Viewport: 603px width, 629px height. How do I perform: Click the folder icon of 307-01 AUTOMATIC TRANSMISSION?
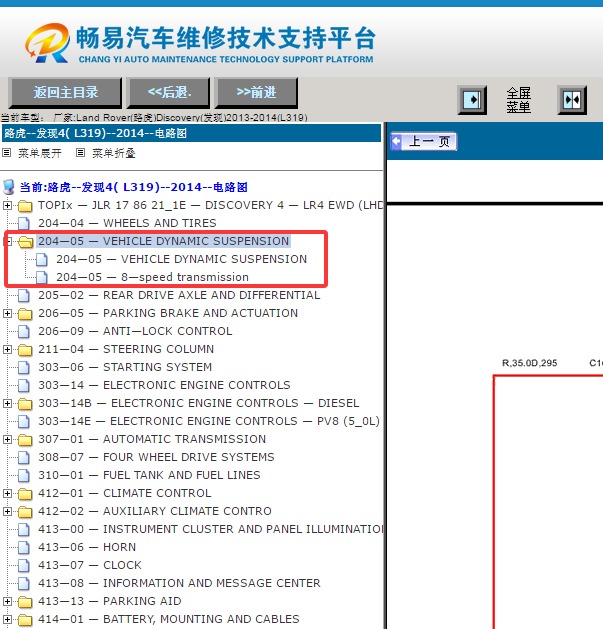click(25, 440)
